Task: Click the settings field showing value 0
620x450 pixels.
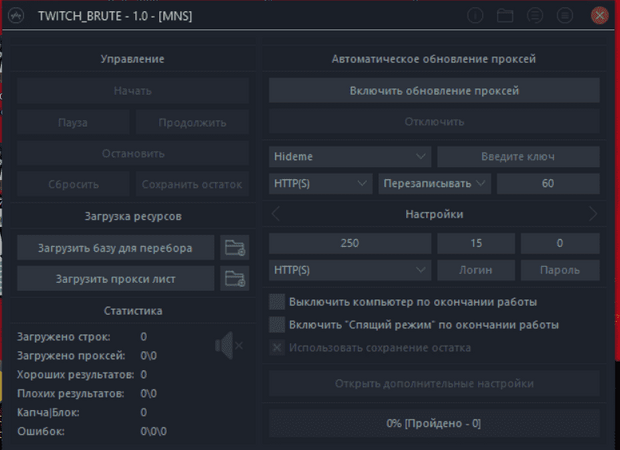Action: tap(560, 243)
